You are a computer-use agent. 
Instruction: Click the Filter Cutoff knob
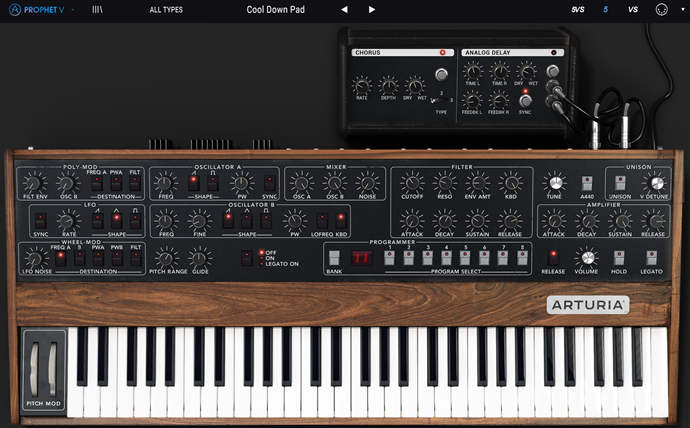coord(412,183)
